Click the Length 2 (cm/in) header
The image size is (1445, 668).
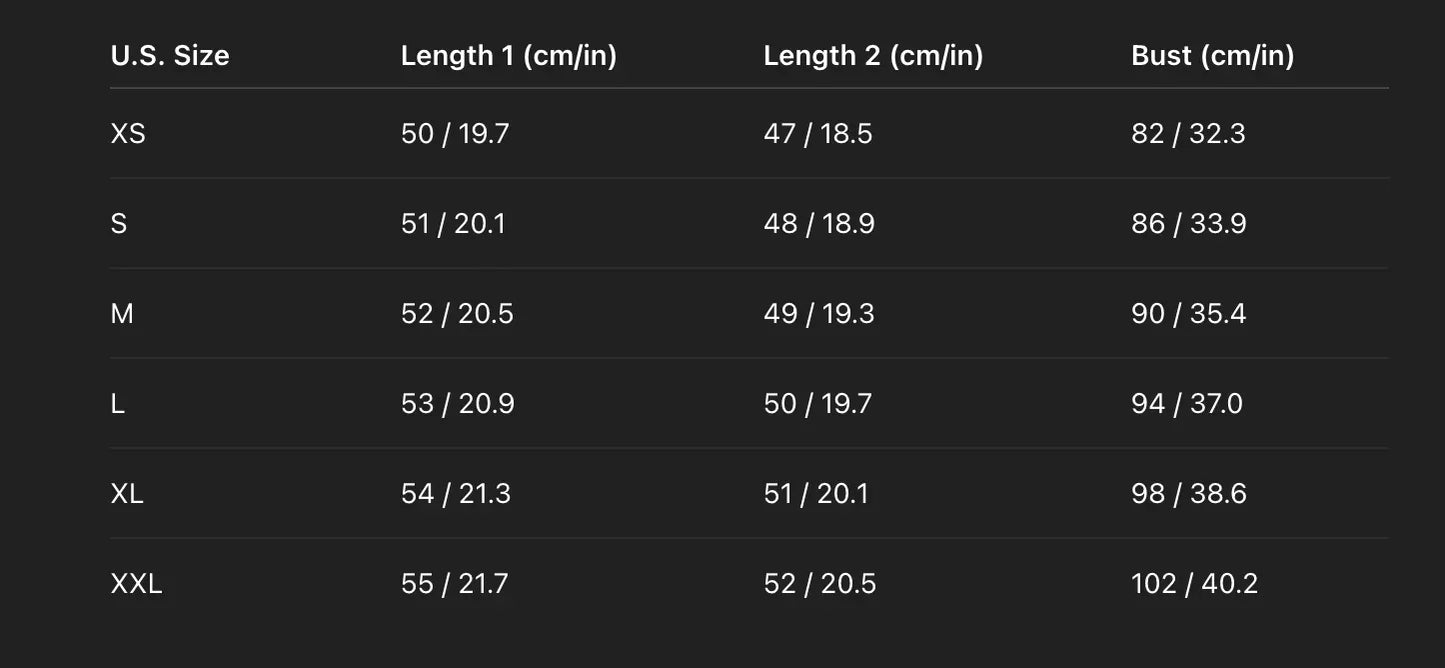click(x=873, y=55)
